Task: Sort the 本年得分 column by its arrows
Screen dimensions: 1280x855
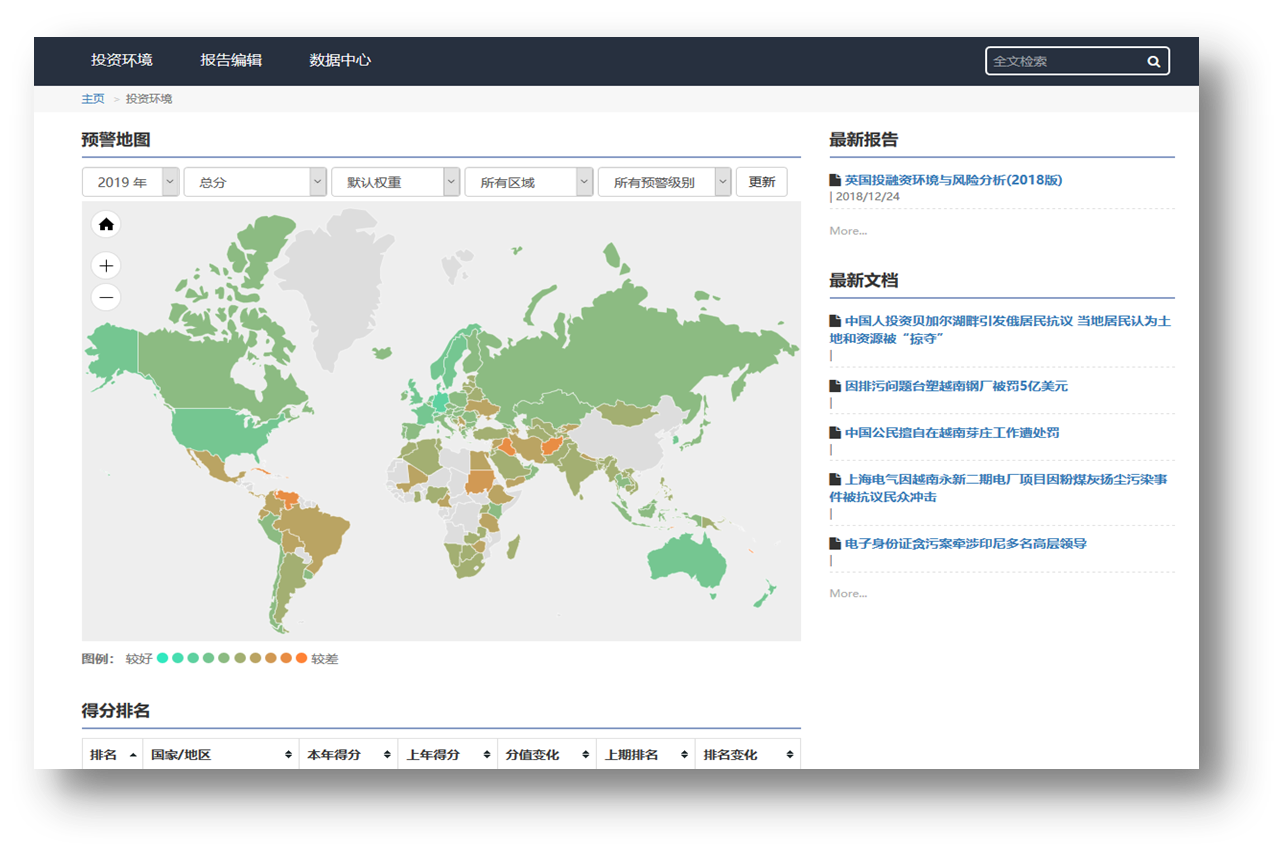Action: (x=387, y=755)
